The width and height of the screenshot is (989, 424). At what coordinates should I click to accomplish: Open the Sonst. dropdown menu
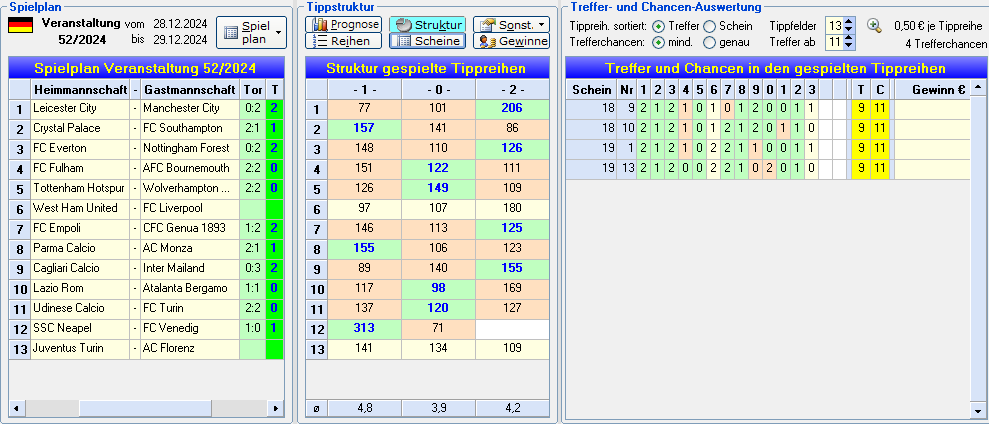point(511,25)
